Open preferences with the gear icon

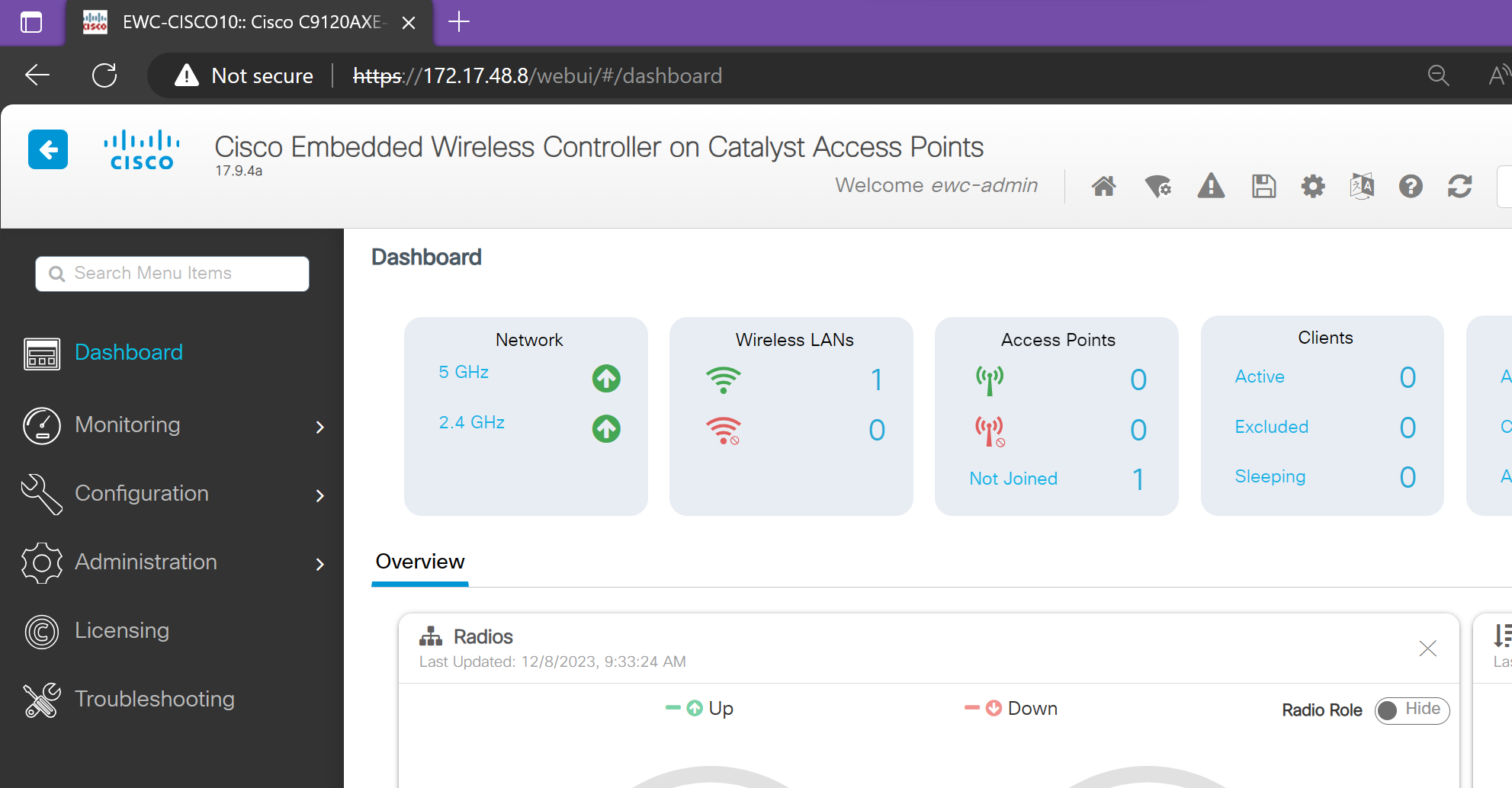point(1313,186)
